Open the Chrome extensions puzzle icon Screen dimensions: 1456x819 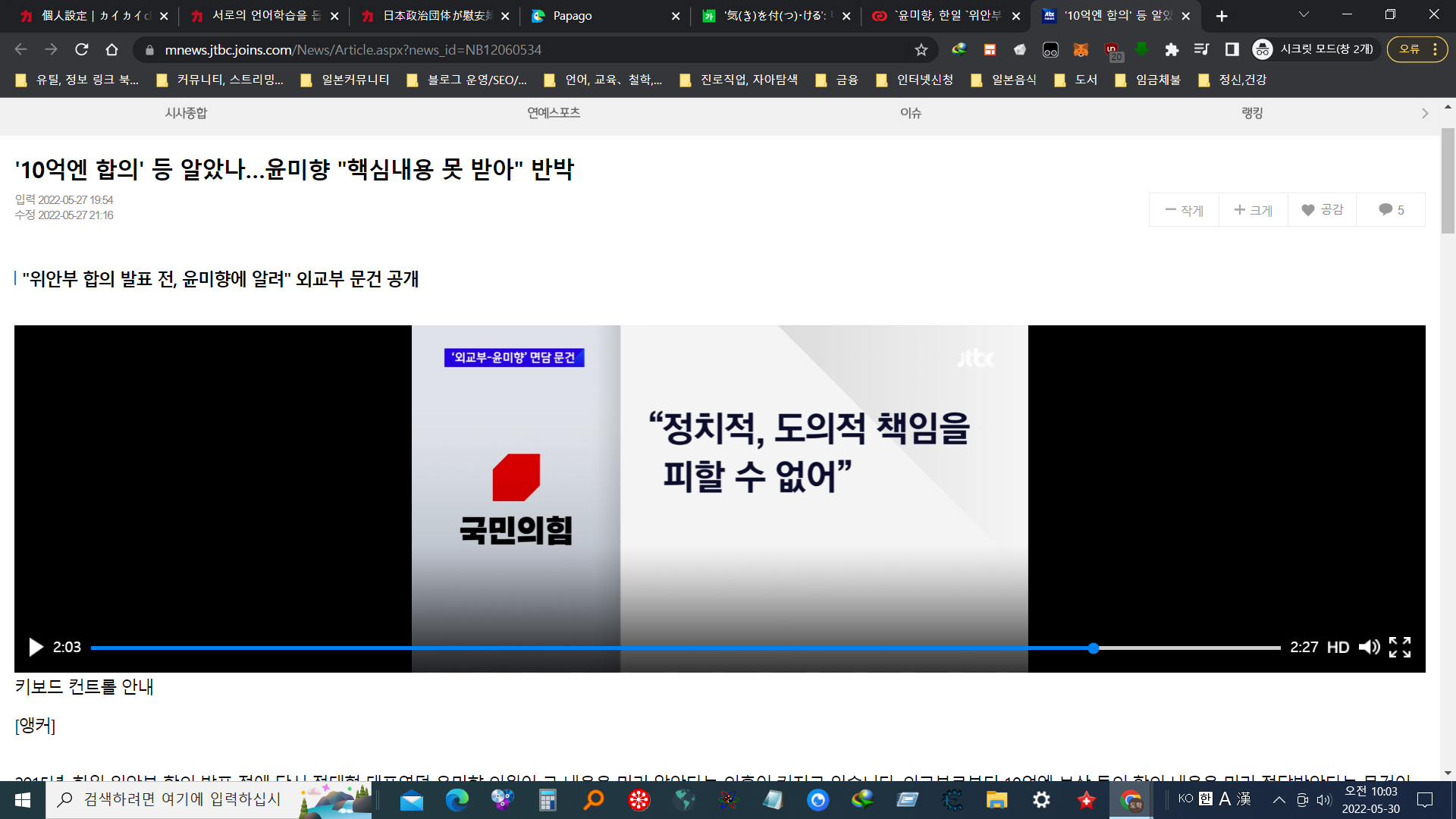tap(1172, 50)
